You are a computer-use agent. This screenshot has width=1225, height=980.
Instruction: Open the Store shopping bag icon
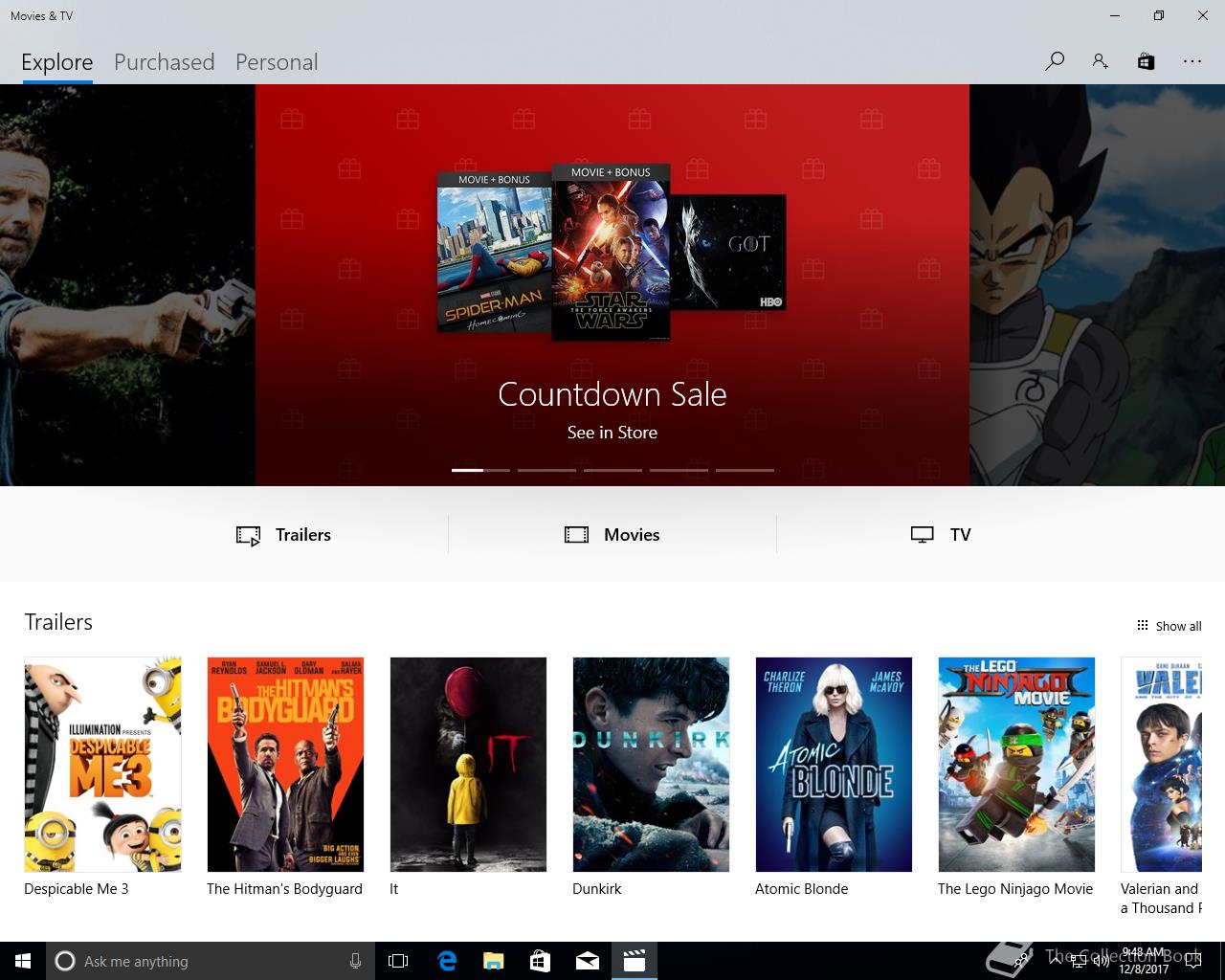pos(1146,61)
